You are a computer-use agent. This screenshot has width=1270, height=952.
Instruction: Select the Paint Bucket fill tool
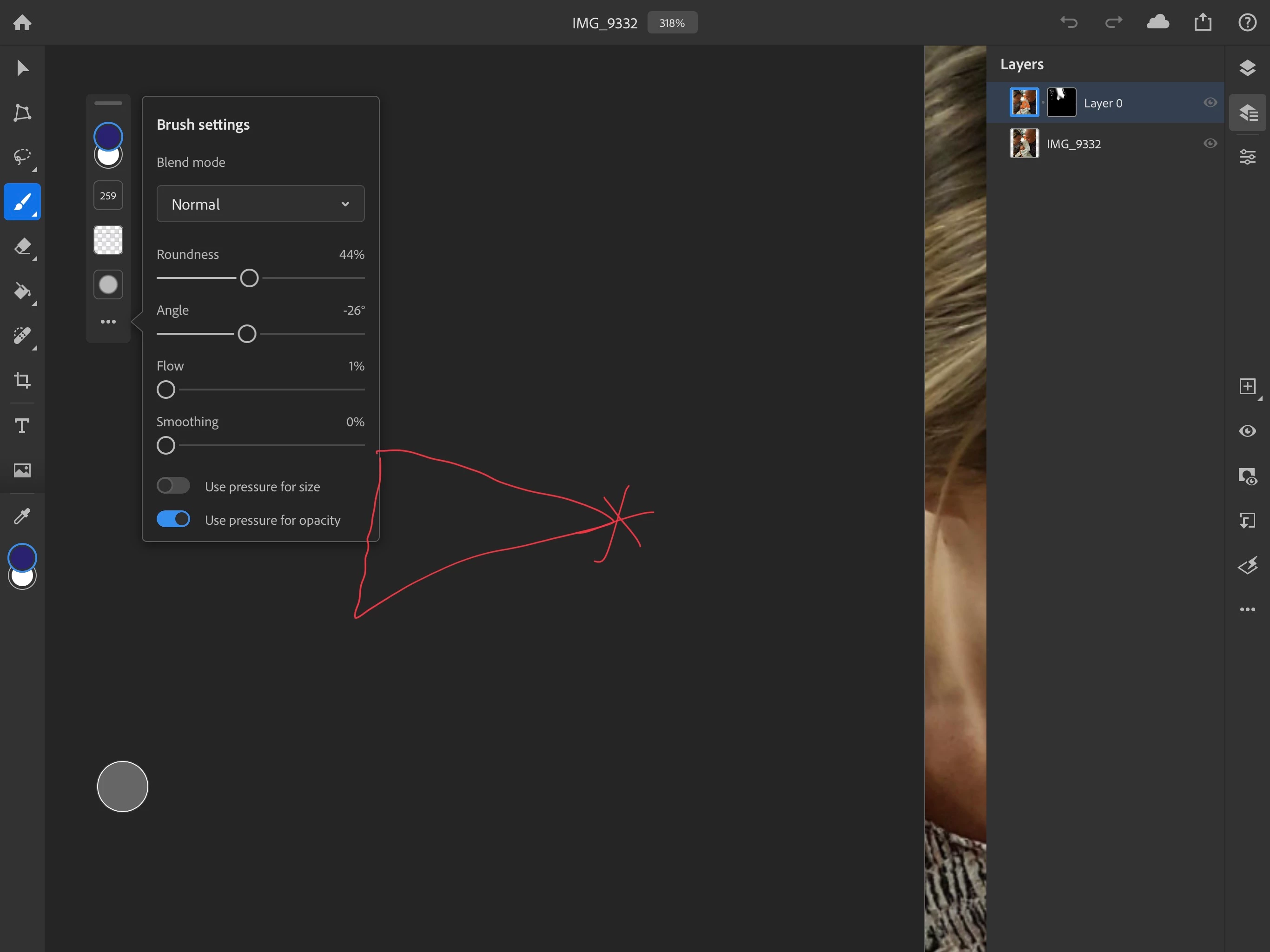(22, 291)
